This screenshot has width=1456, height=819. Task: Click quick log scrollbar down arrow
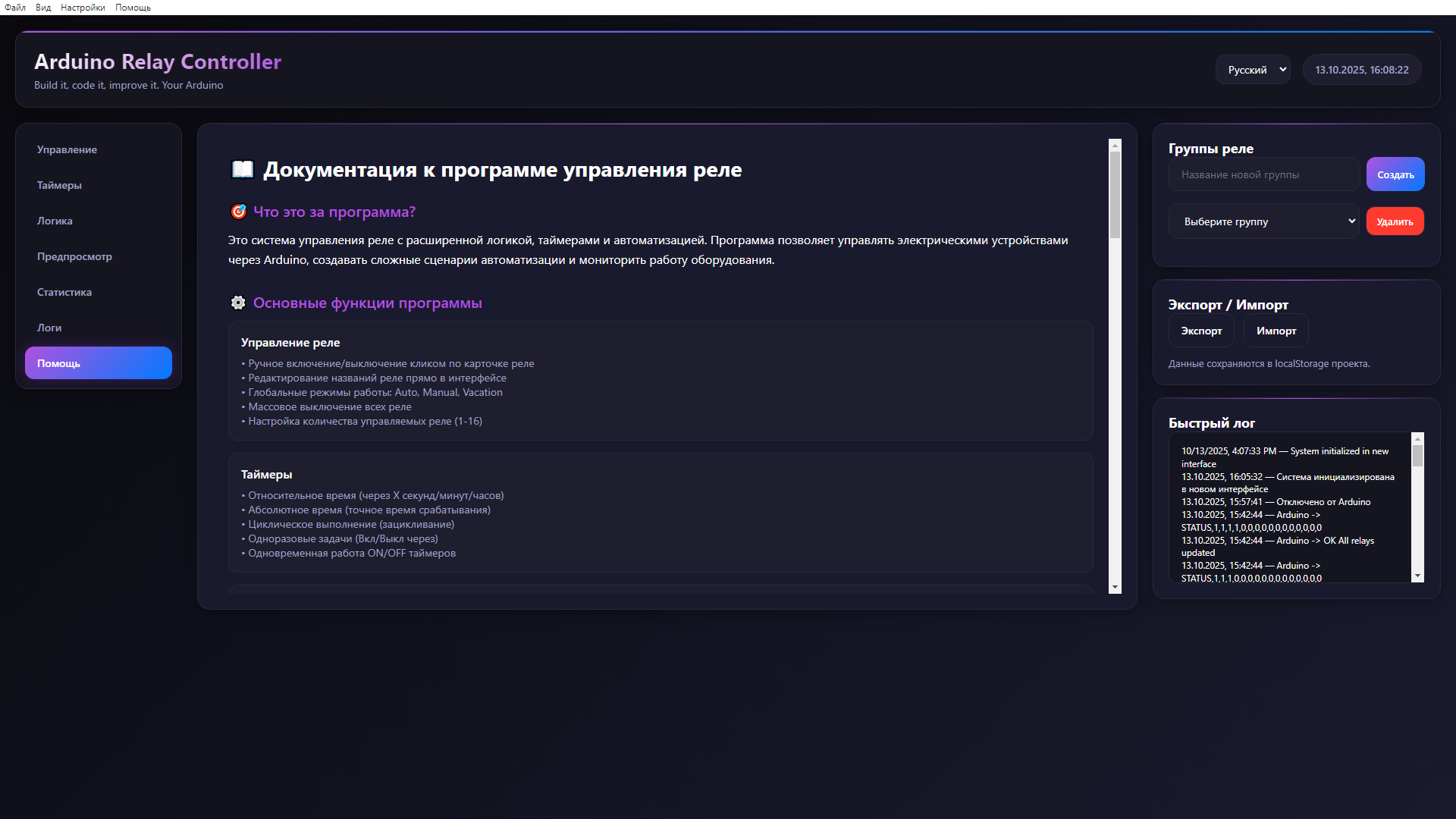click(1417, 576)
